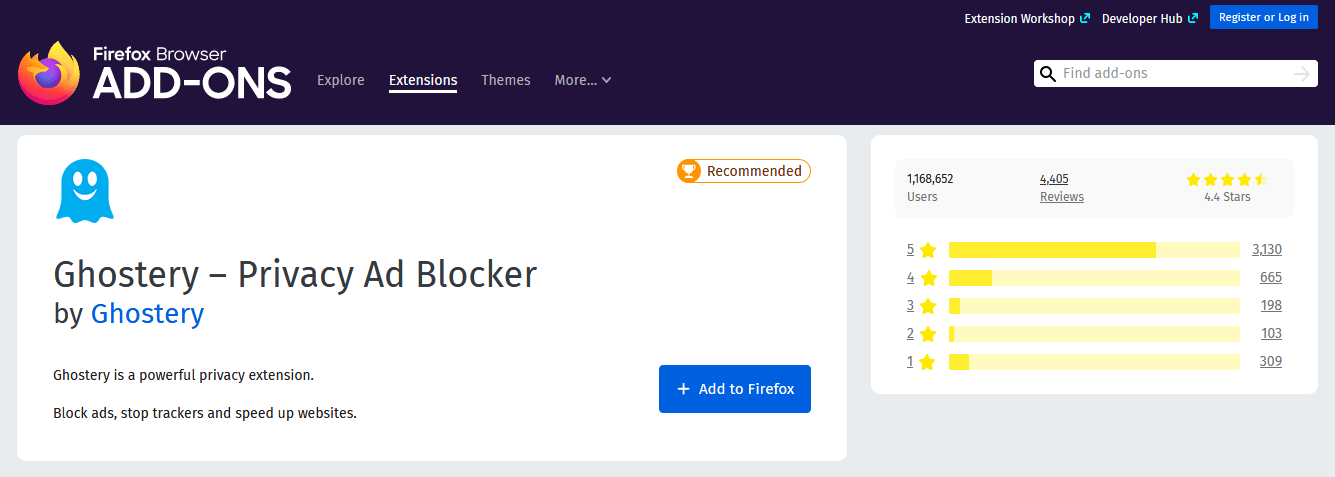Click the Firefox logo icon
This screenshot has height=477, width=1335.
click(48, 72)
